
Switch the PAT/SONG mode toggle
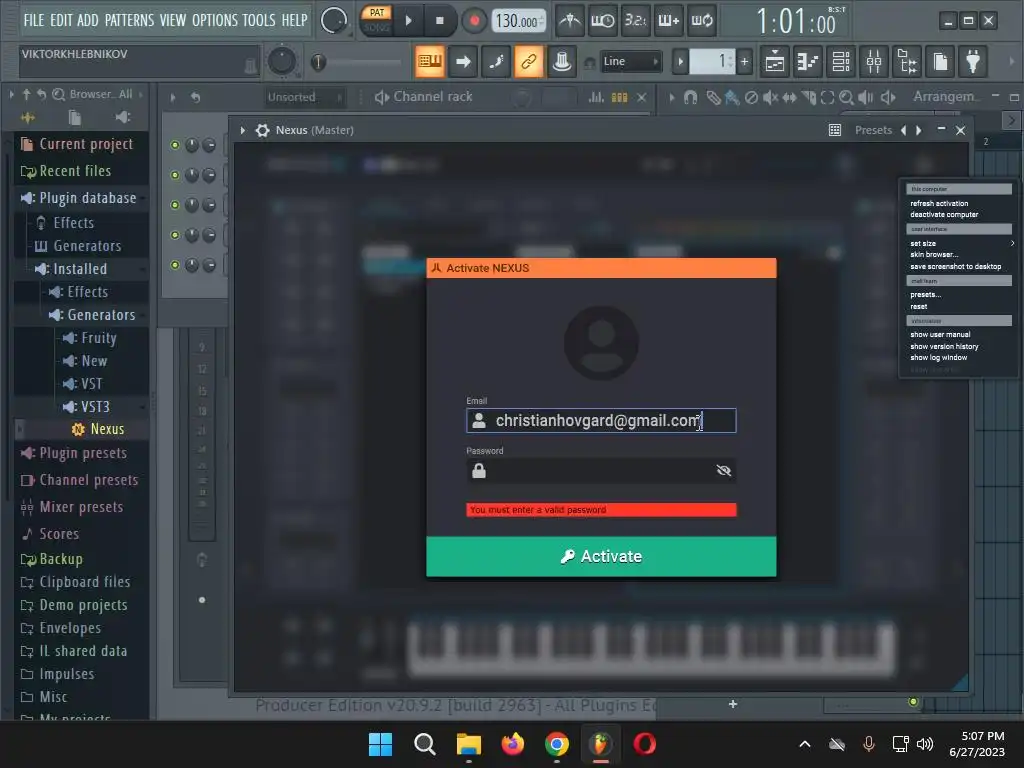click(x=377, y=20)
